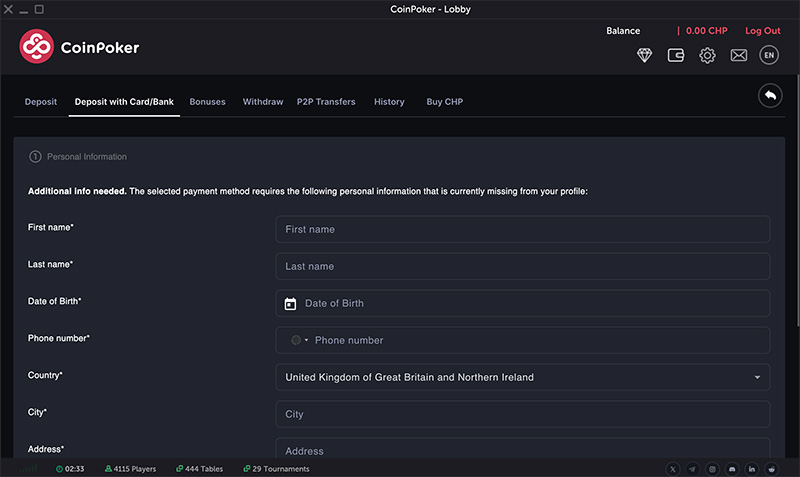Click the calendar icon in Date of Birth

[x=291, y=304]
